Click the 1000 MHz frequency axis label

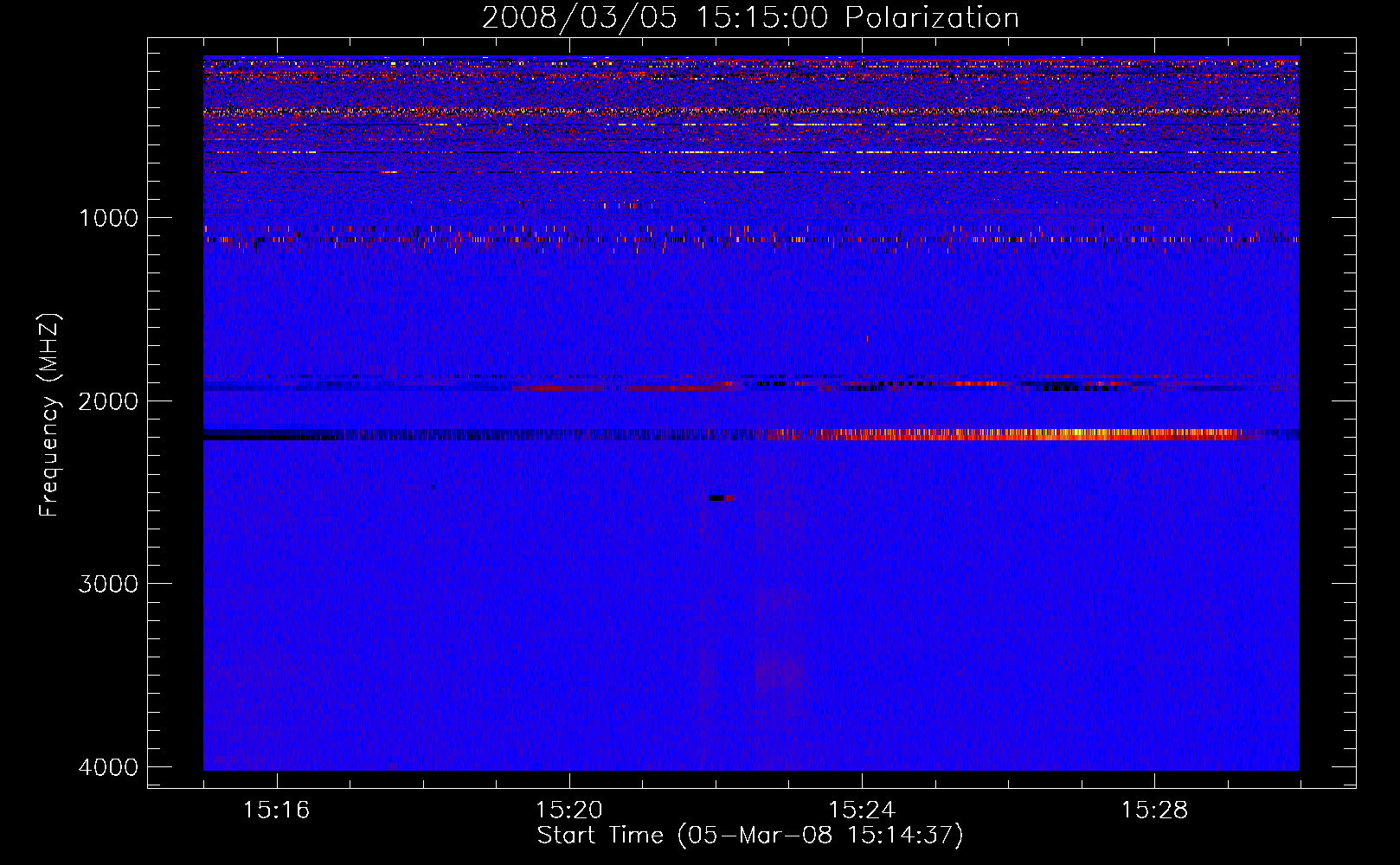click(108, 217)
